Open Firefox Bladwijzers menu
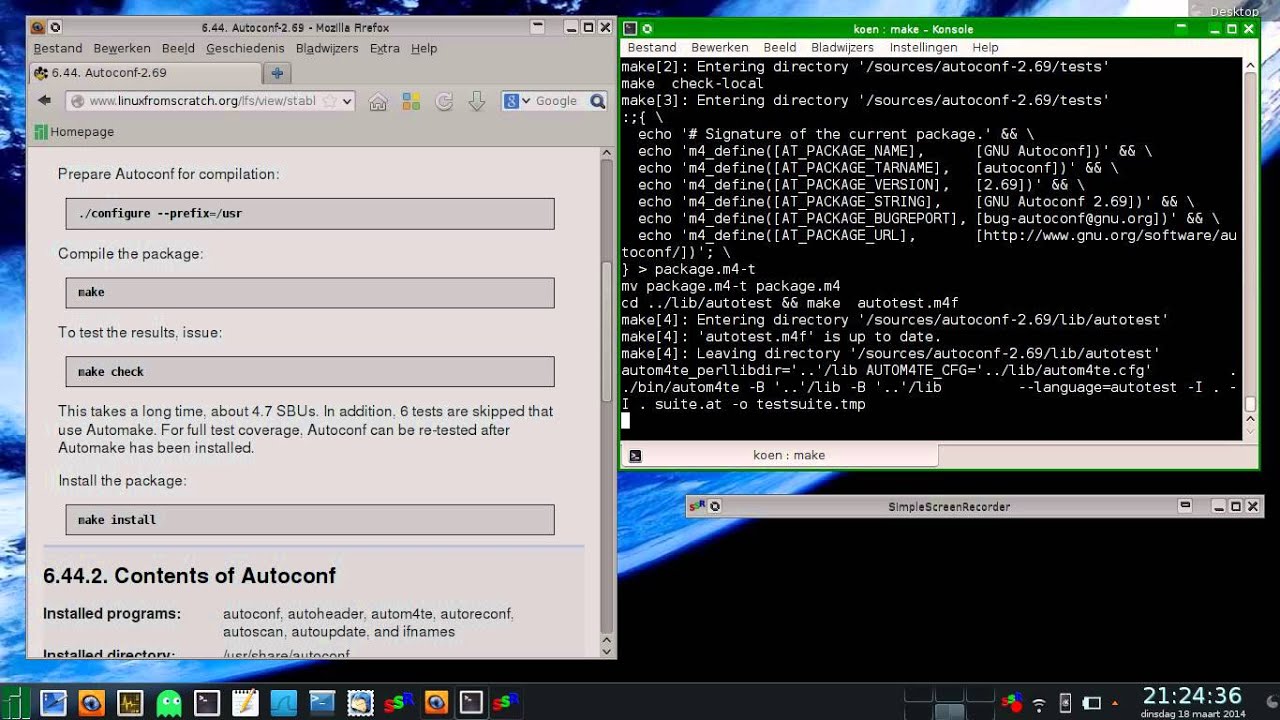 click(326, 48)
